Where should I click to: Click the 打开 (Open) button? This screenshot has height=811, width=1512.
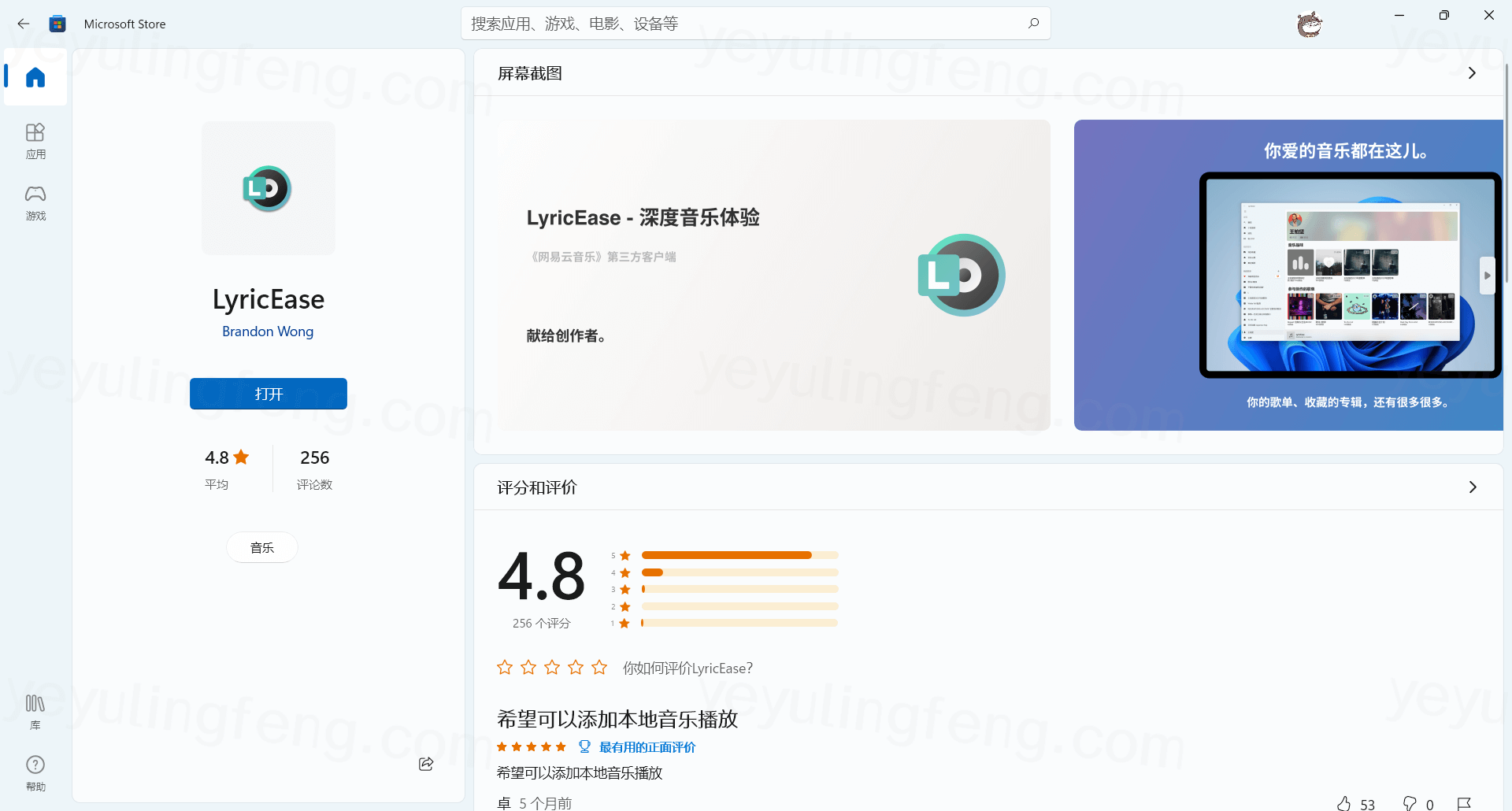pyautogui.click(x=268, y=394)
